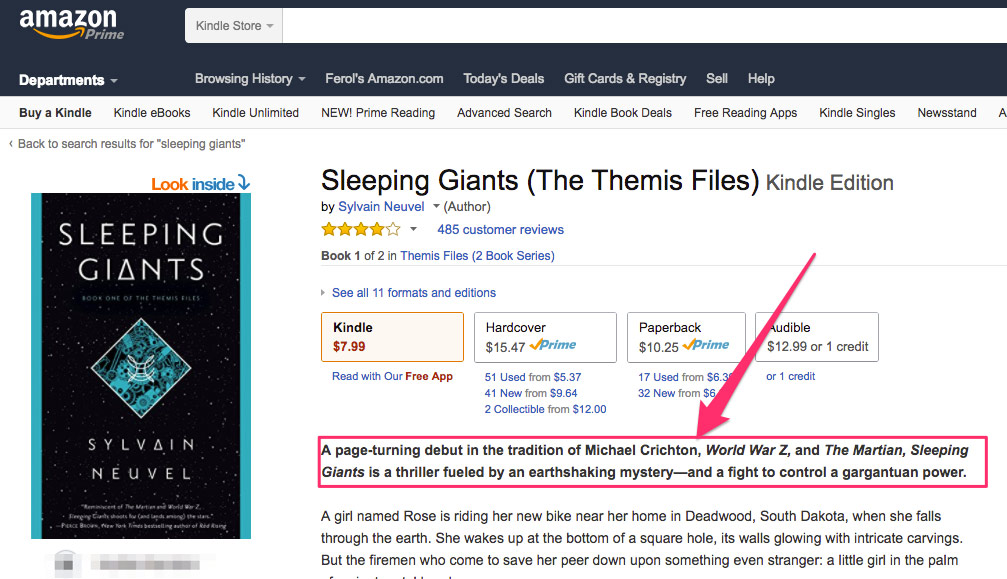Select the Paperback $10.25 format box
The image size is (1007, 579).
click(686, 337)
